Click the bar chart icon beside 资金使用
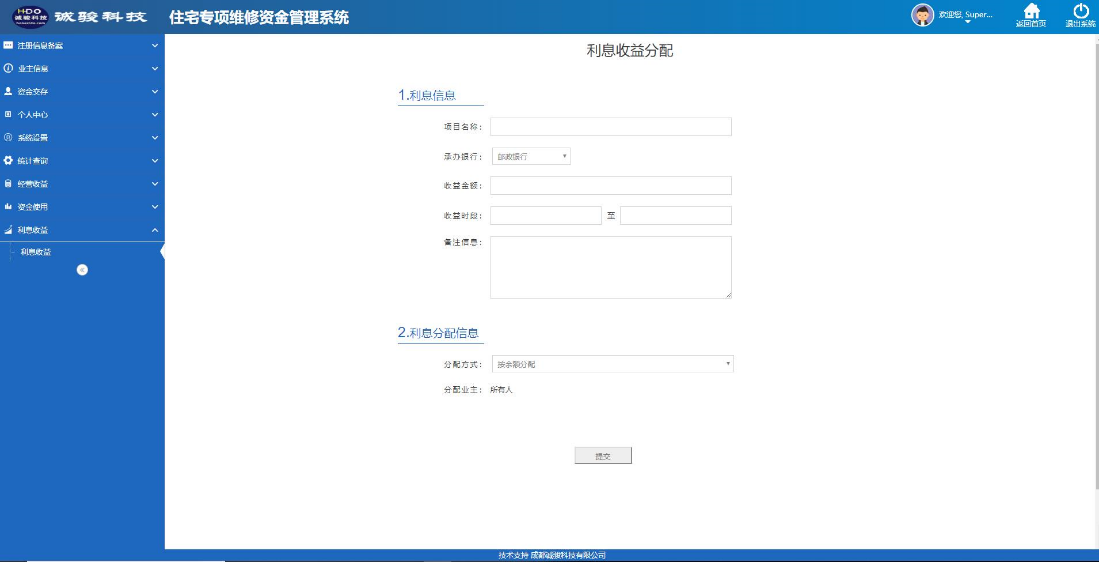Viewport: 1099px width, 562px height. [x=8, y=207]
